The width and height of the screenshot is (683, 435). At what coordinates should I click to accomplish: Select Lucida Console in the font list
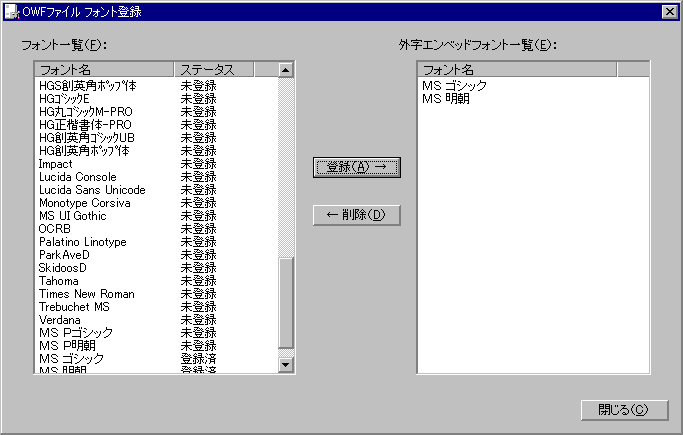pos(78,177)
